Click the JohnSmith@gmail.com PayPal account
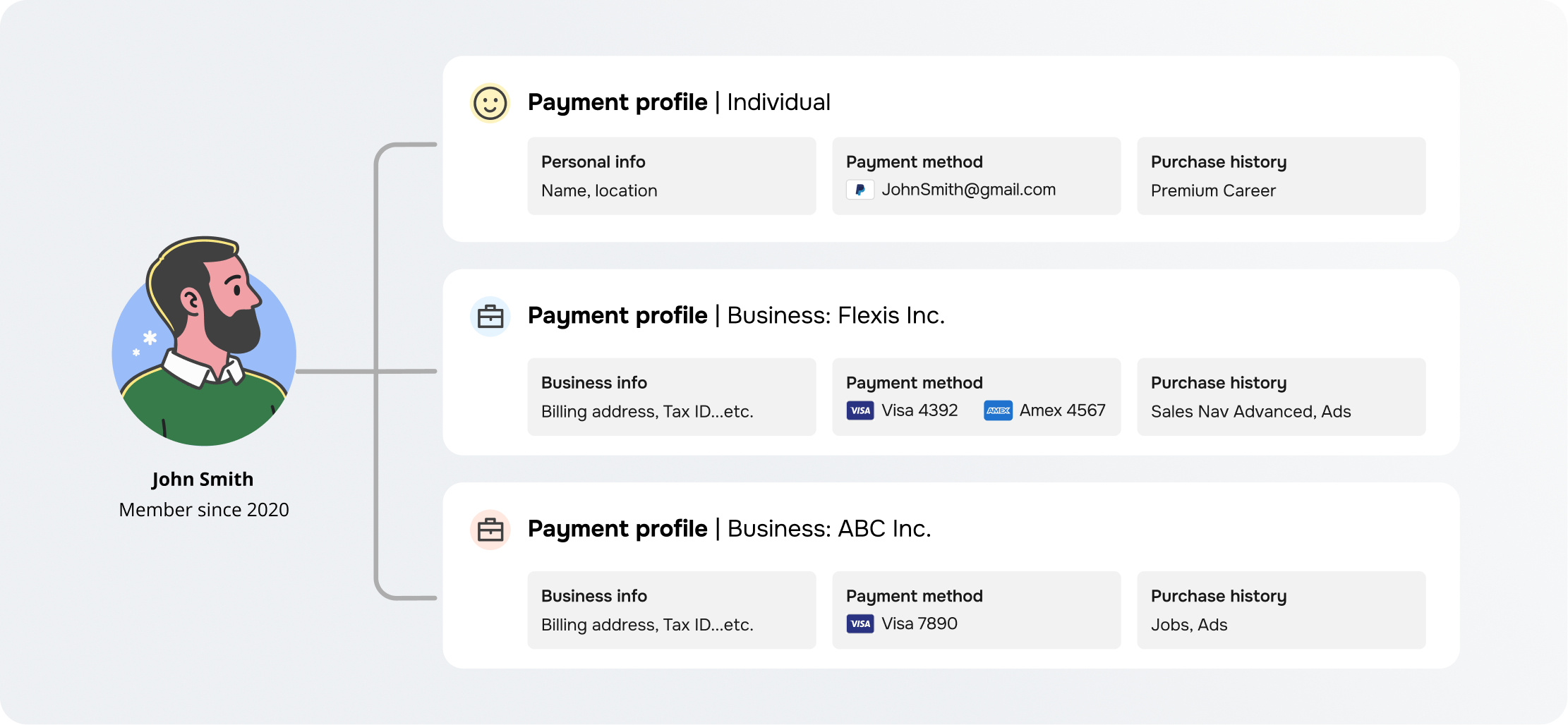 click(968, 190)
